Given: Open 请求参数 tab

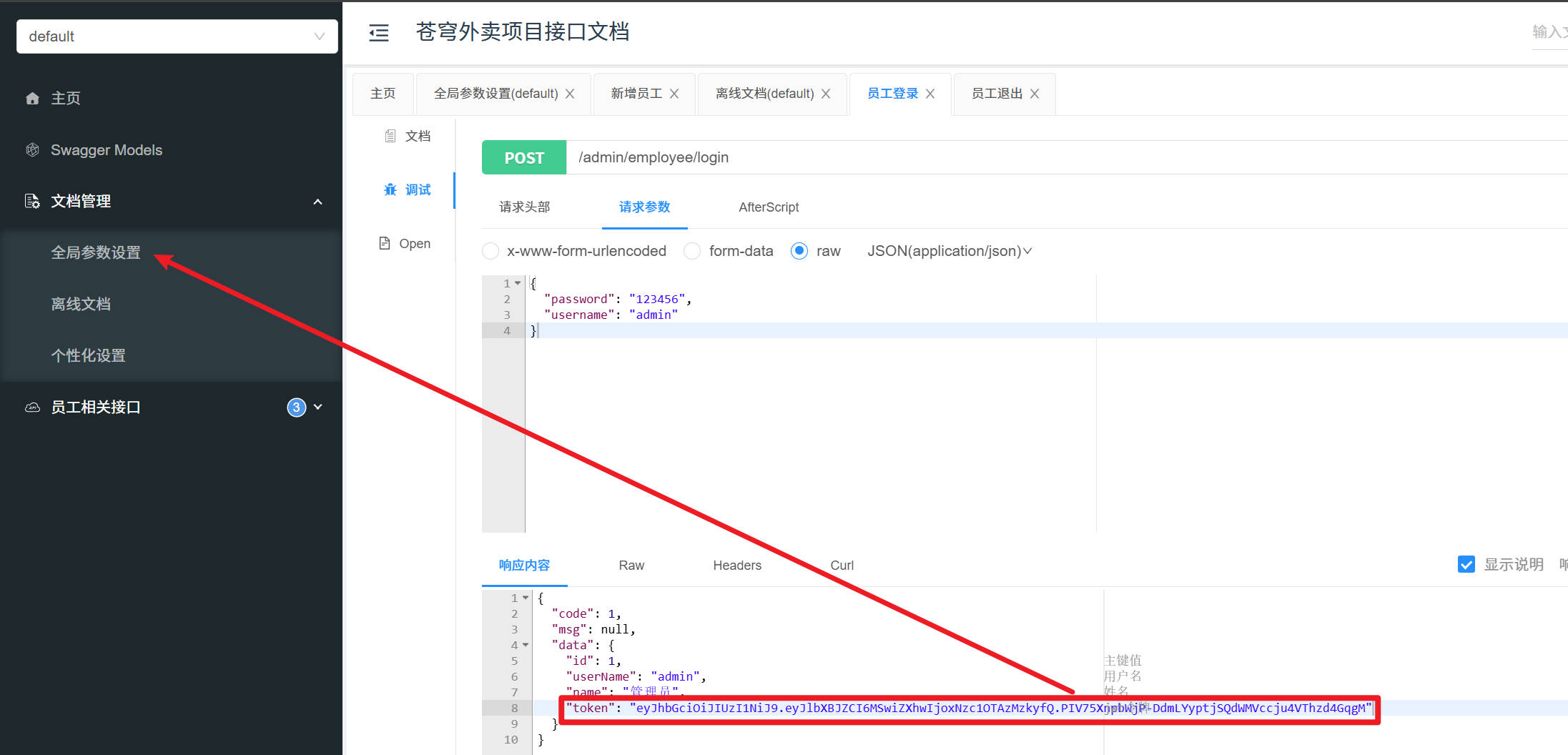Looking at the screenshot, I should tap(644, 207).
